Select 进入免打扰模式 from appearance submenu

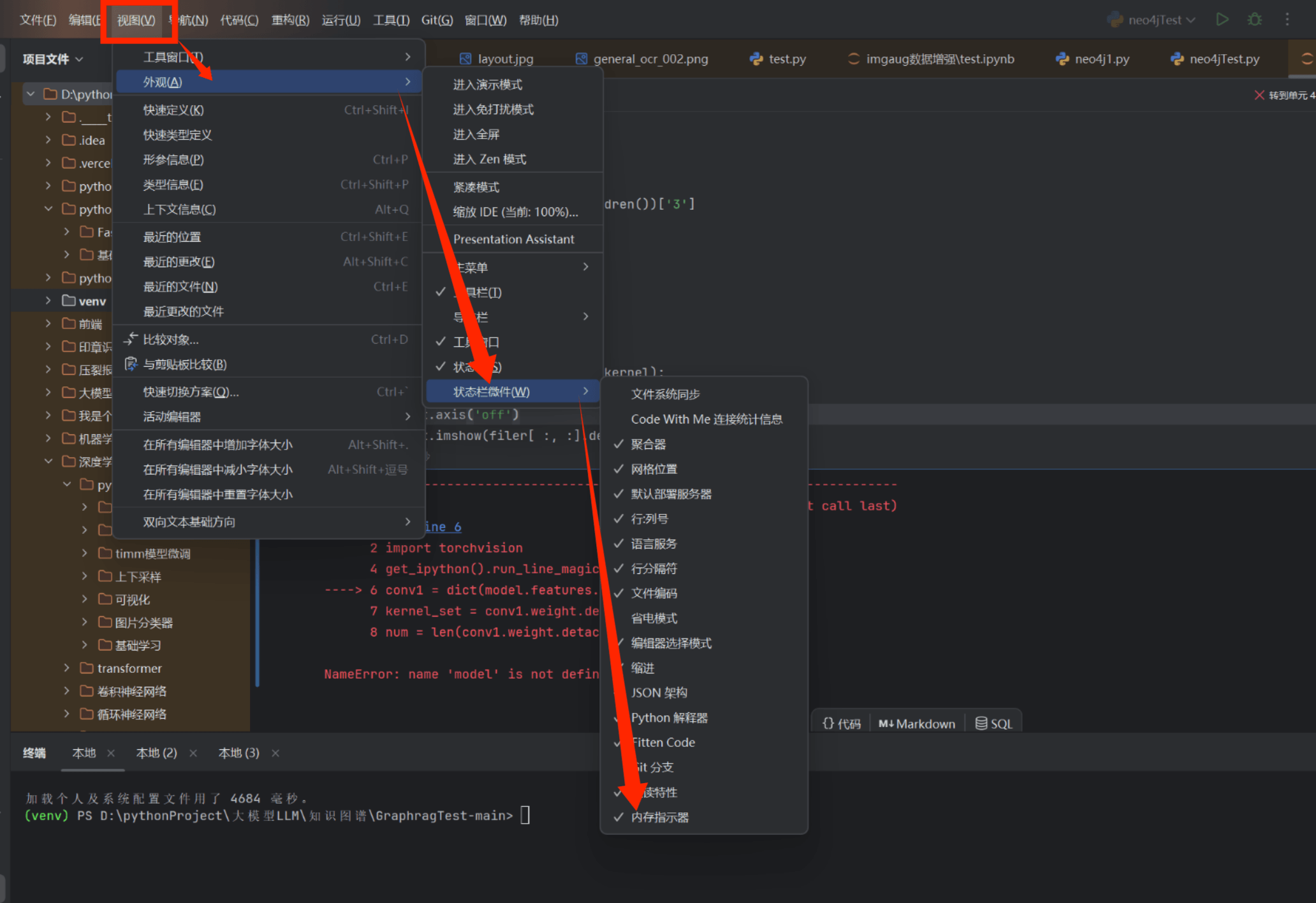493,109
